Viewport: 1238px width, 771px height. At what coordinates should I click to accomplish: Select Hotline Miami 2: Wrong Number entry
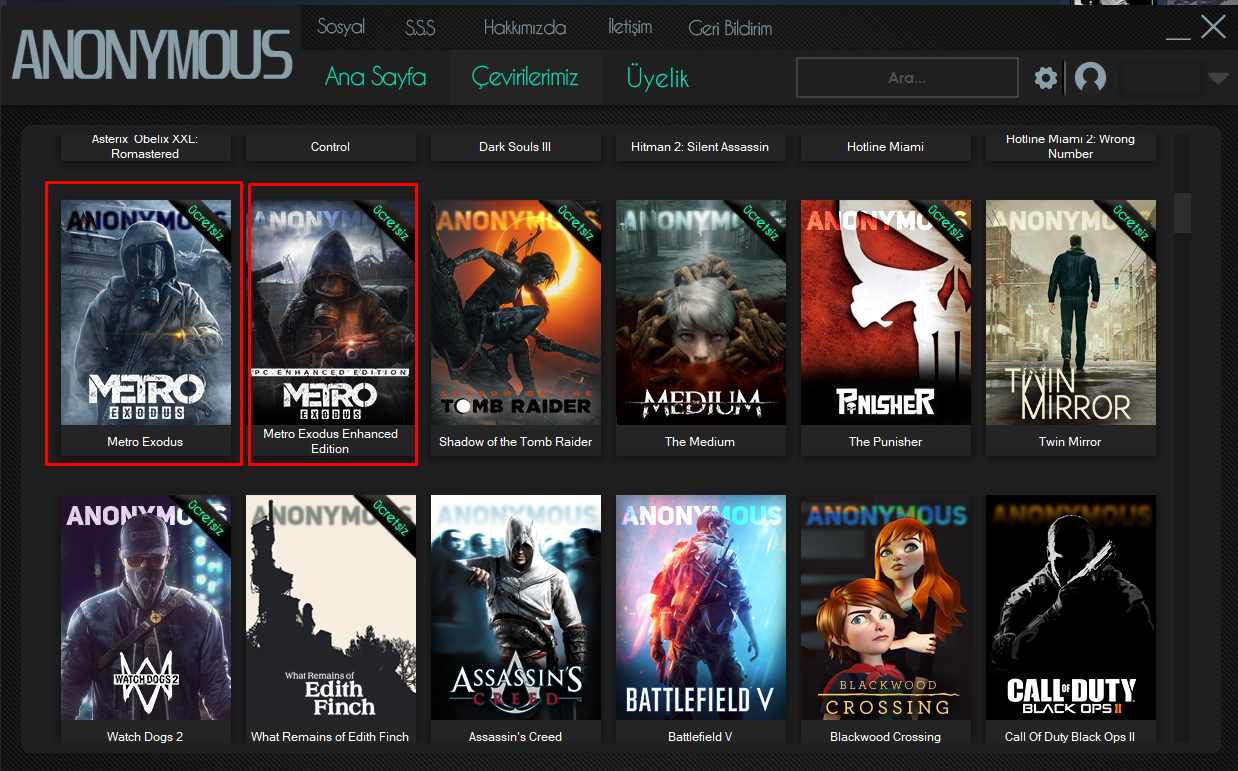tap(1071, 147)
